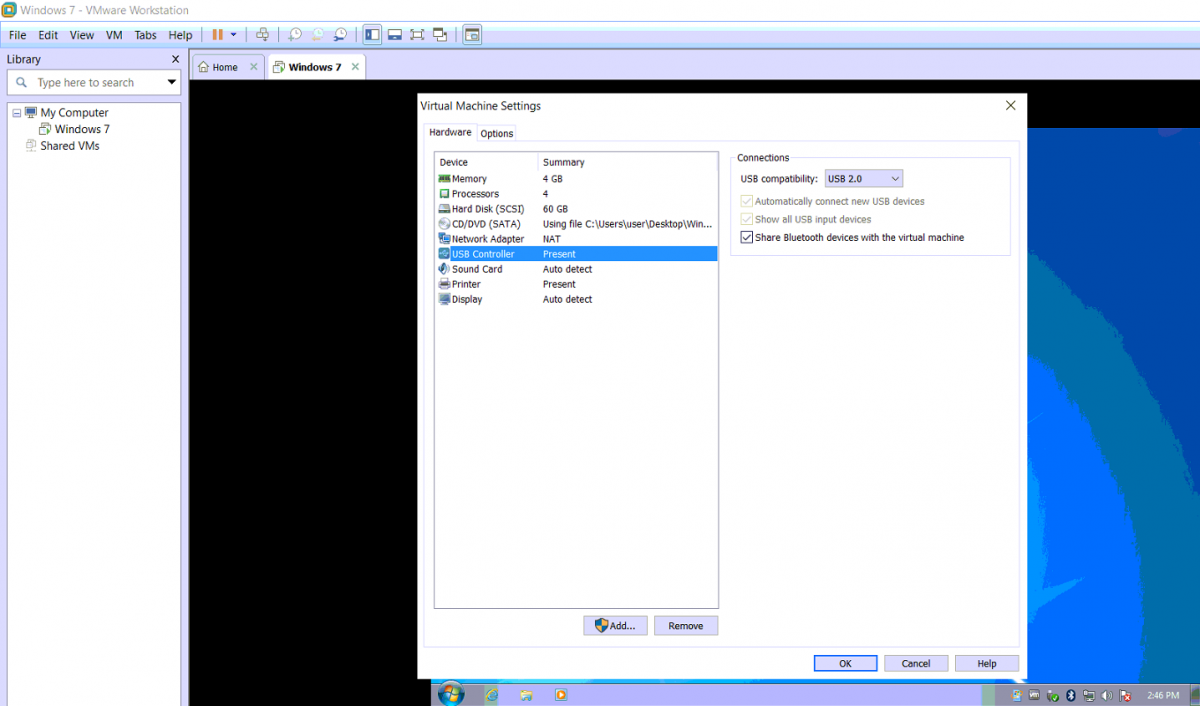
Task: Open the snapshot manager toolbar icon
Action: [x=340, y=35]
